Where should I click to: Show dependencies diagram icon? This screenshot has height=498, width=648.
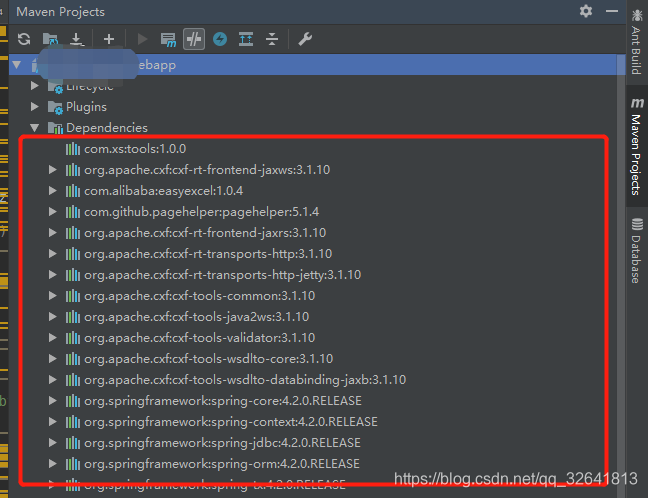tap(246, 39)
